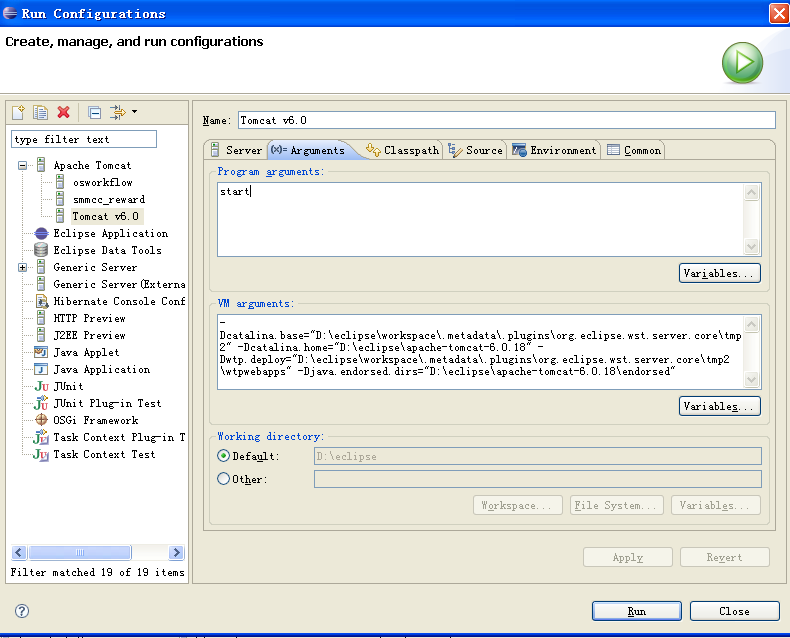Click the filter launch configurations icon

click(x=117, y=112)
